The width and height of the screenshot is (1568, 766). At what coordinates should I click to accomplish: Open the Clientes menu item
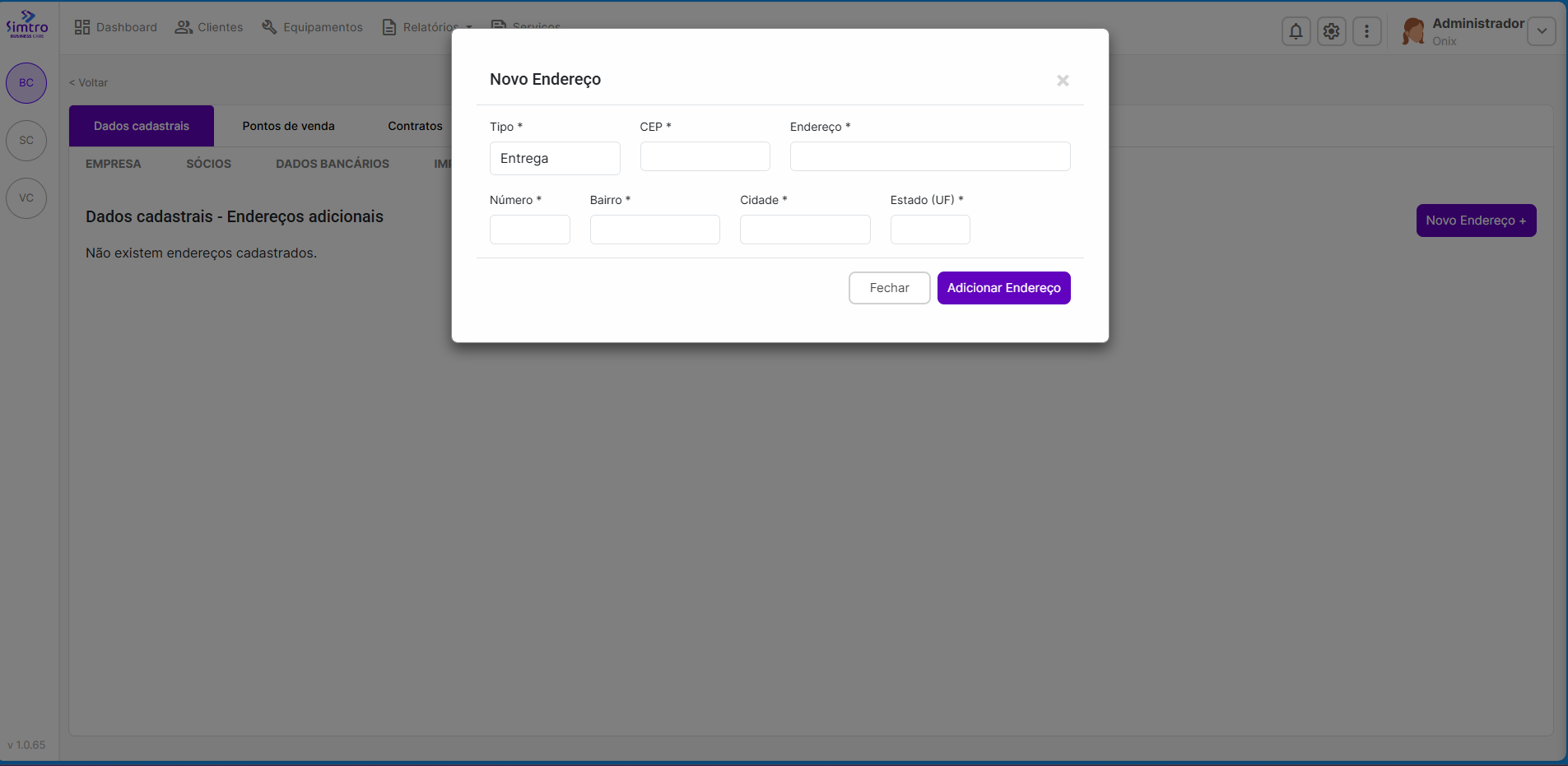tap(209, 27)
